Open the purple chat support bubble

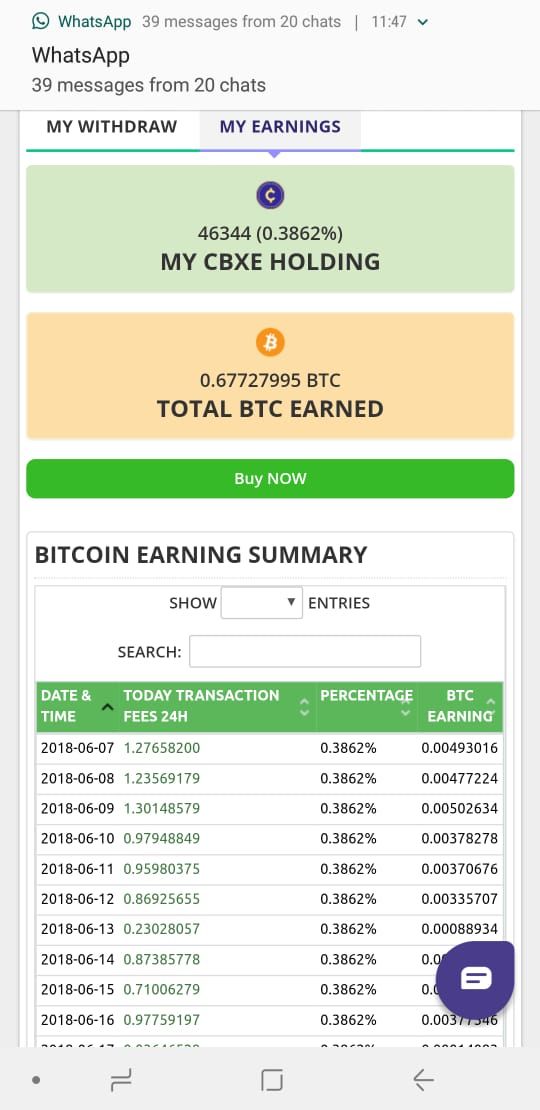click(x=475, y=979)
